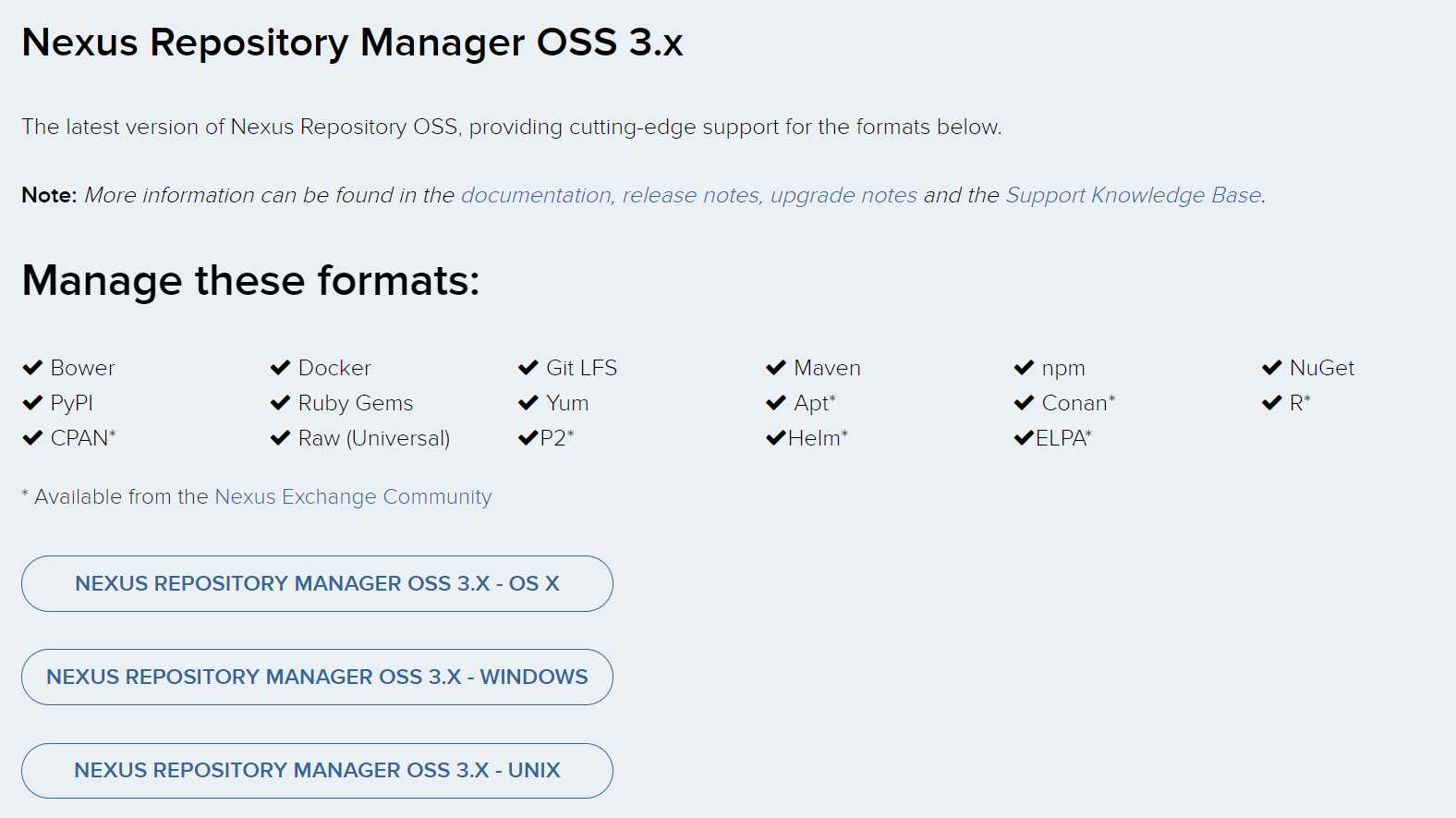Click the checkmark icon beside PyPI
Image resolution: width=1456 pixels, height=818 pixels.
click(x=32, y=402)
